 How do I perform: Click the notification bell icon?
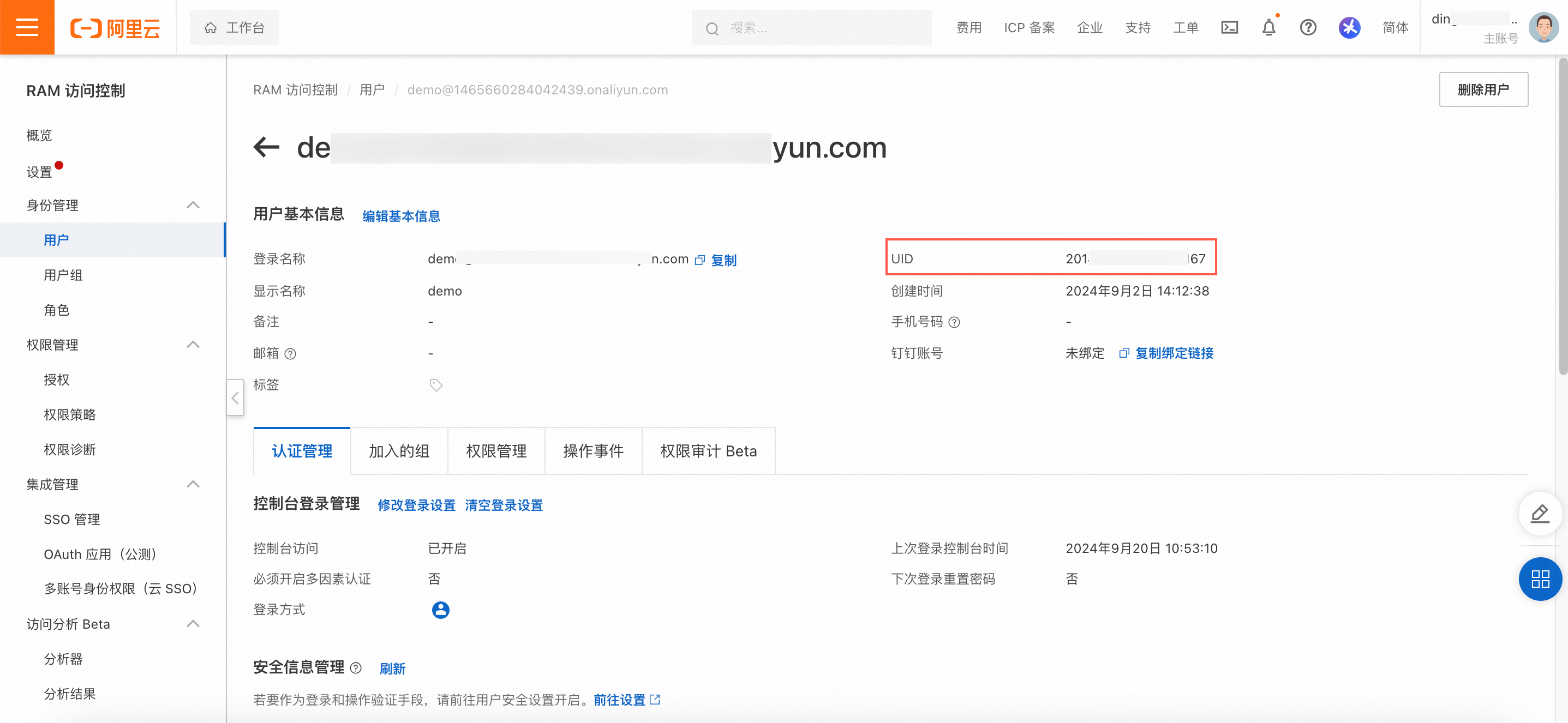pyautogui.click(x=1268, y=27)
